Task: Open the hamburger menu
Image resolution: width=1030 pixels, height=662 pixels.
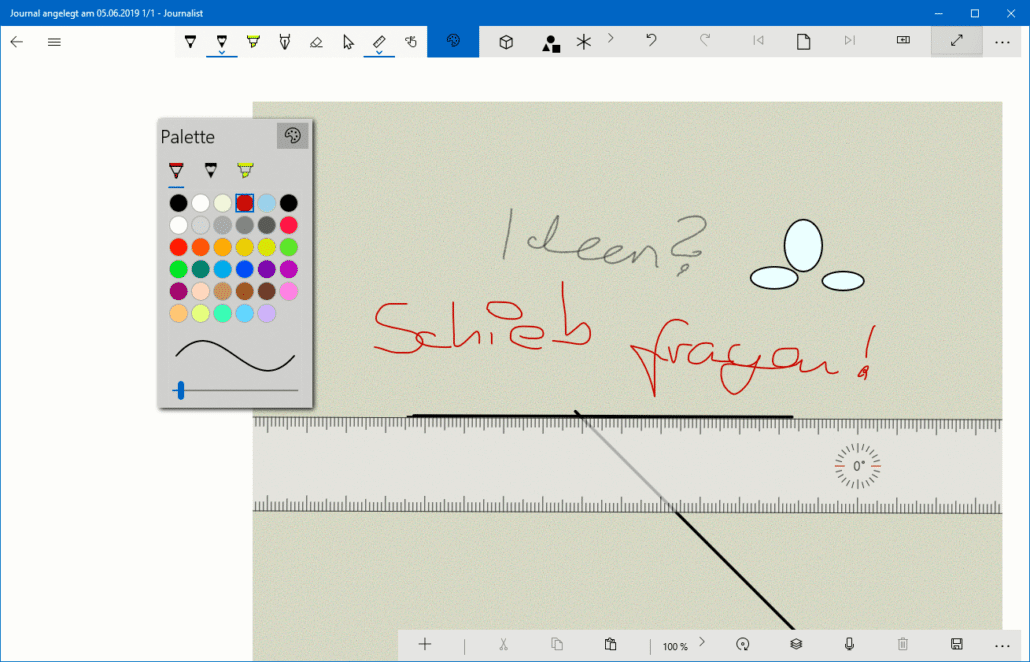Action: [54, 42]
